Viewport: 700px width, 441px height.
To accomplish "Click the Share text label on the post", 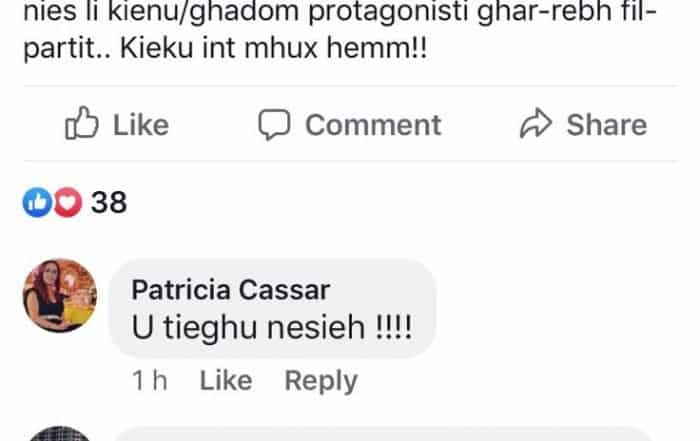I will click(607, 125).
